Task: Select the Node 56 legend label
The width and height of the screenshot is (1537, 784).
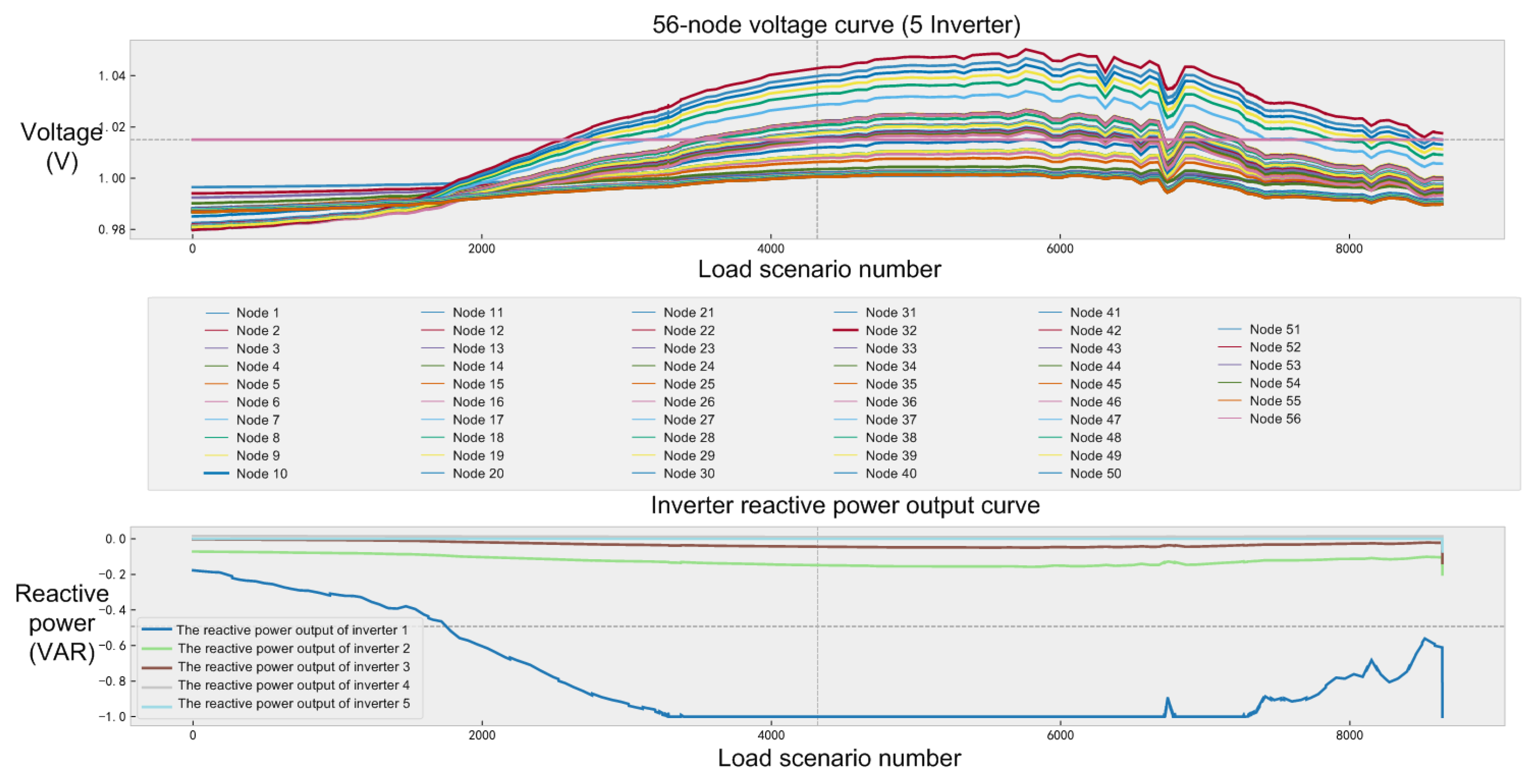Action: click(x=1275, y=419)
